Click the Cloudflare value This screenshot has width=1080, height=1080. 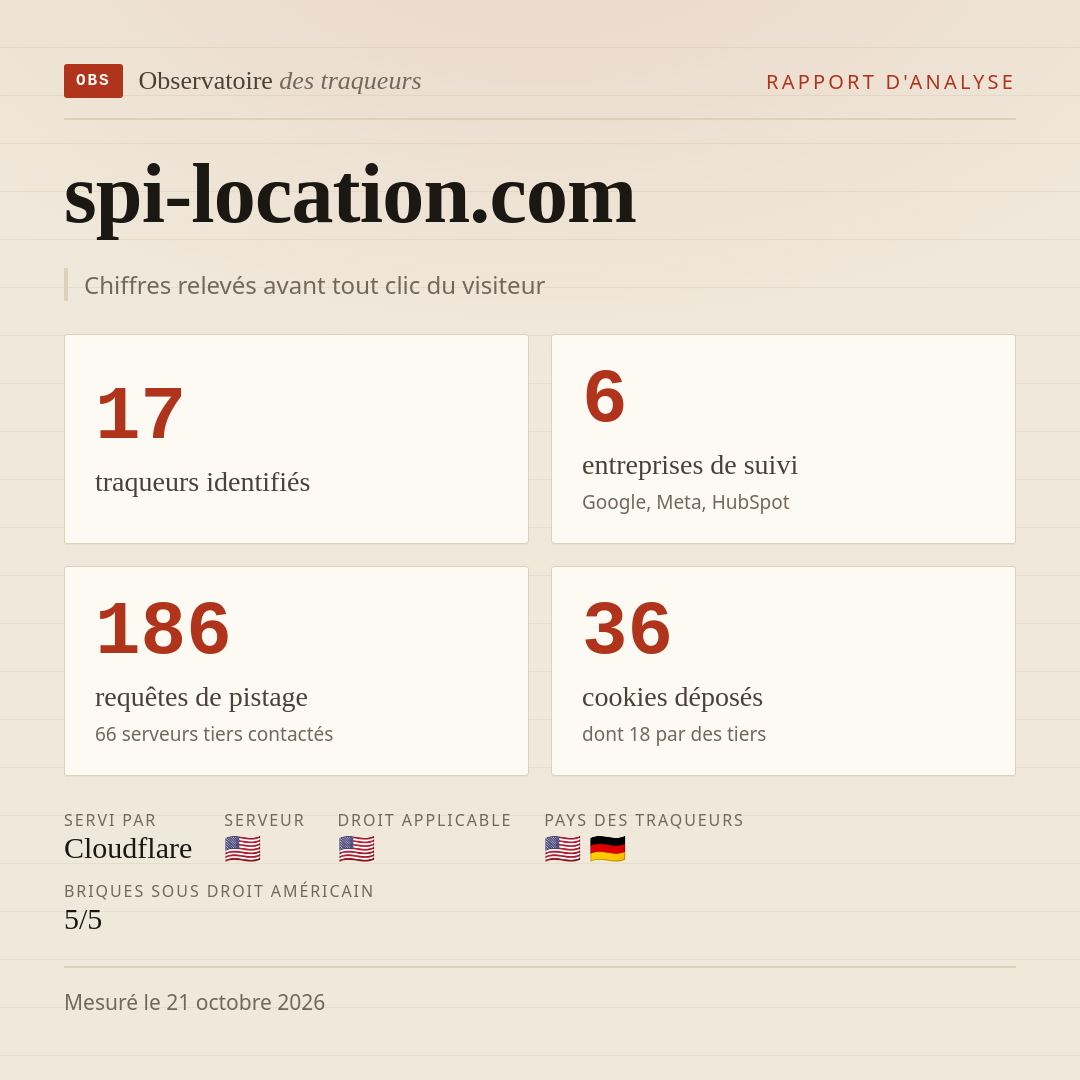(x=128, y=849)
